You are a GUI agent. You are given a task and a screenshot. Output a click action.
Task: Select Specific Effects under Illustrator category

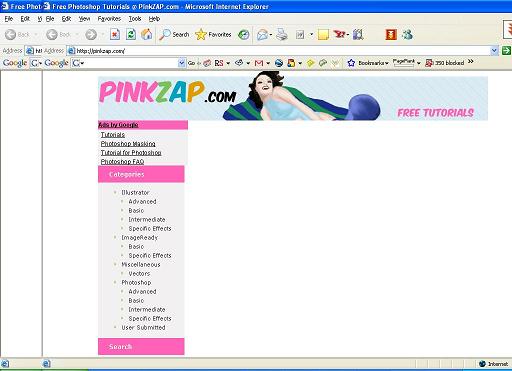point(150,229)
